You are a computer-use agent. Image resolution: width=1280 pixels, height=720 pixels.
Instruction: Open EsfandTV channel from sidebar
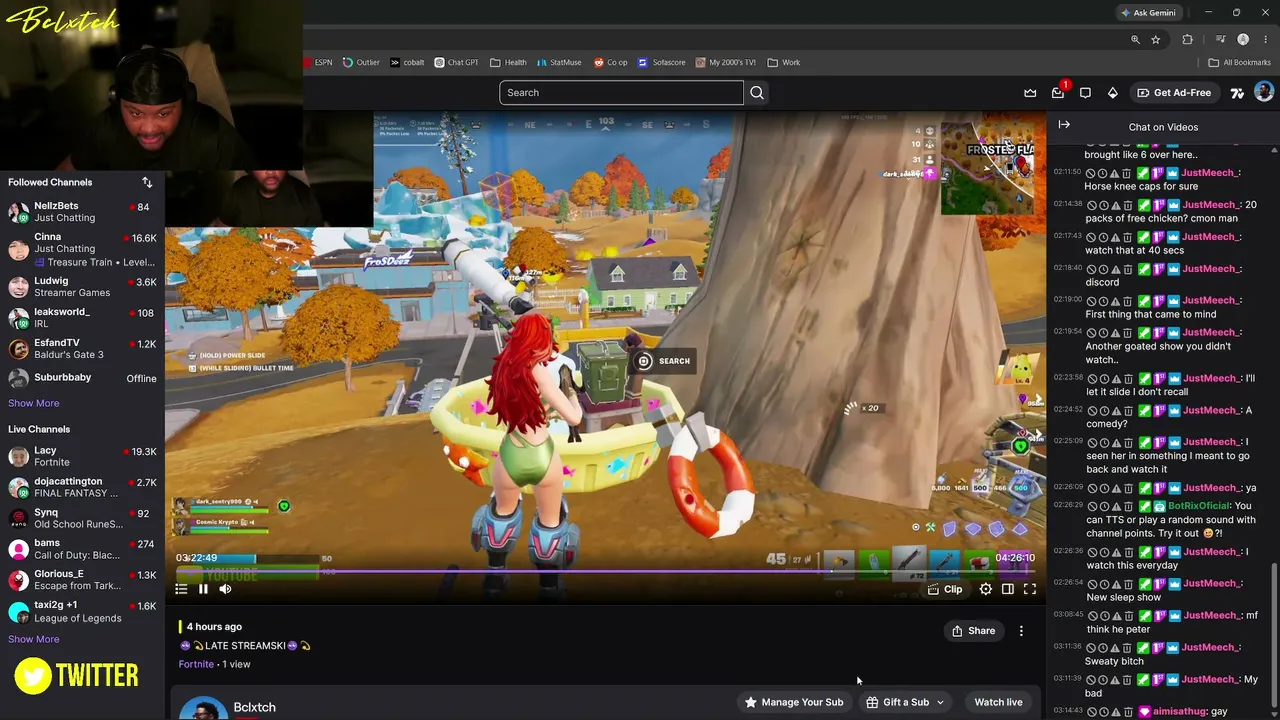coord(82,349)
